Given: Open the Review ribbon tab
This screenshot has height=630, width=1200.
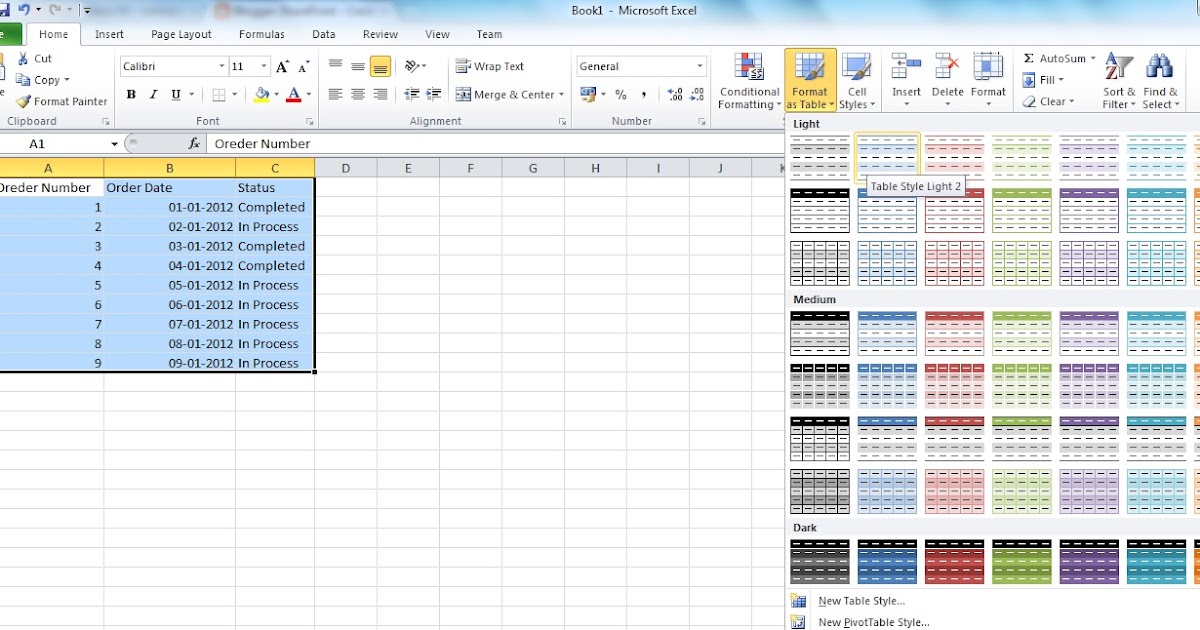Looking at the screenshot, I should point(380,33).
